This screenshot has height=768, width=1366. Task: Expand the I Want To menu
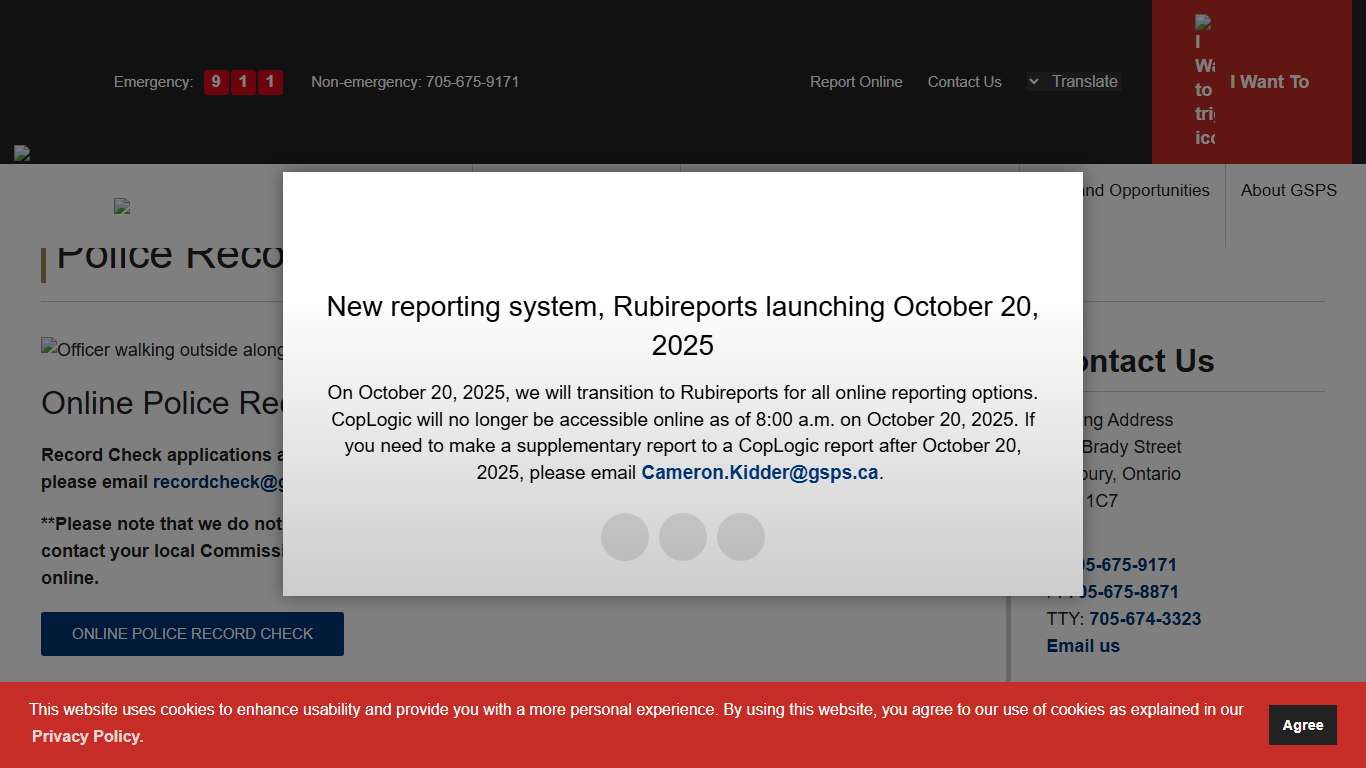pos(1268,81)
